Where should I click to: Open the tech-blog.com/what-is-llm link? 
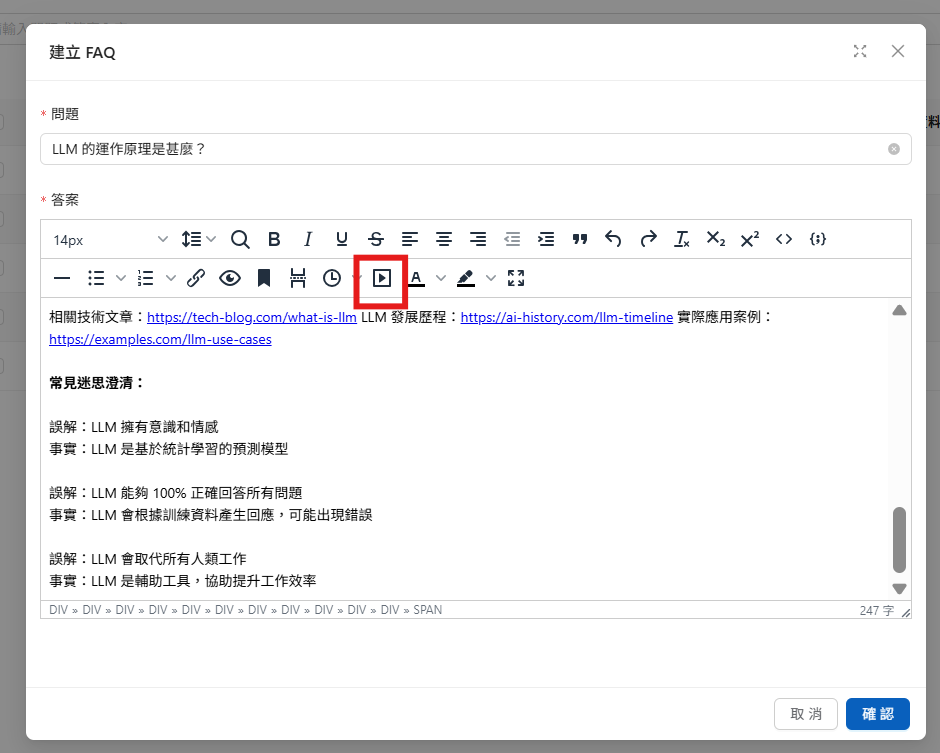pyautogui.click(x=252, y=318)
